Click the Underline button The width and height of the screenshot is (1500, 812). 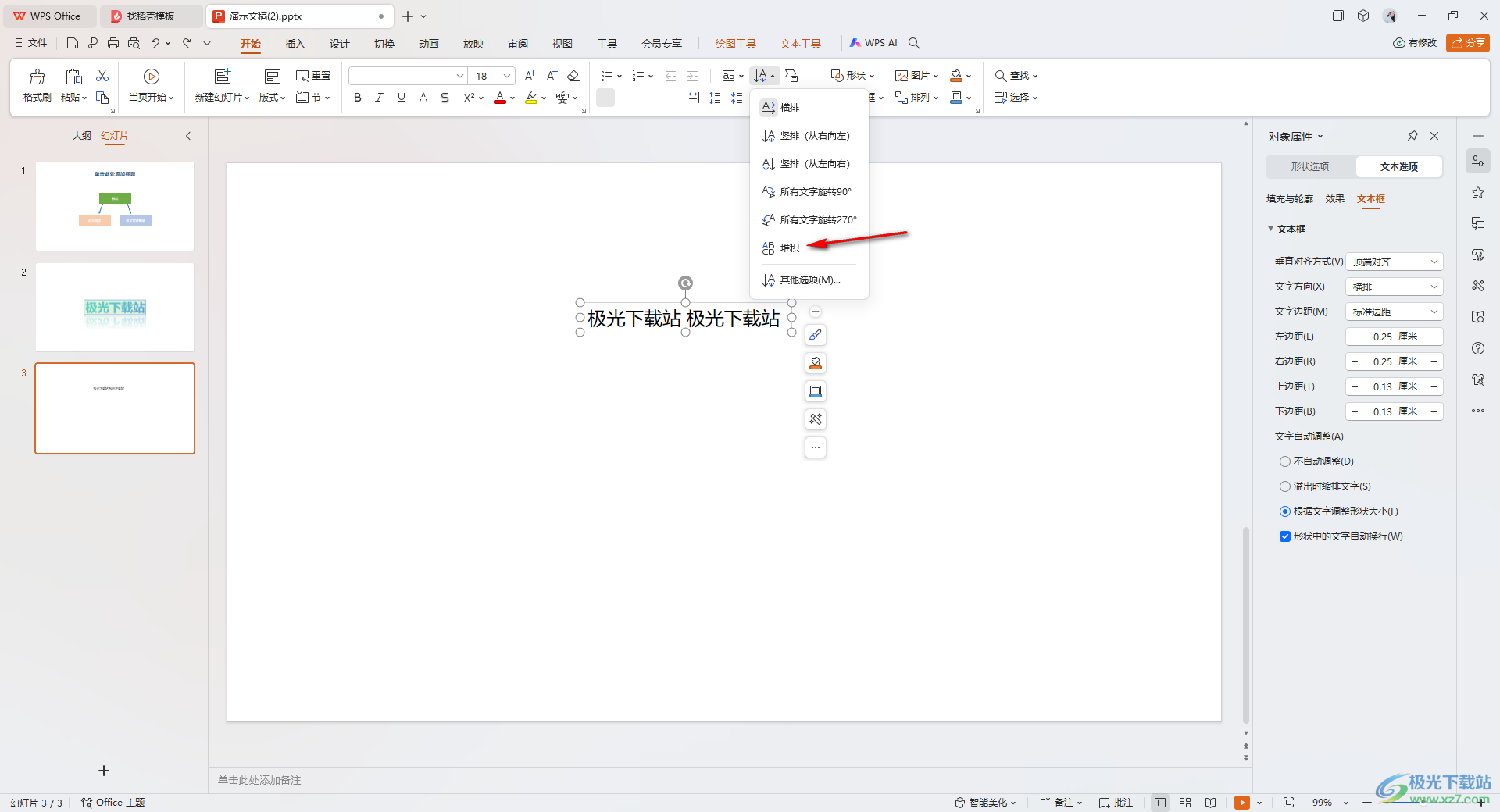(x=401, y=98)
